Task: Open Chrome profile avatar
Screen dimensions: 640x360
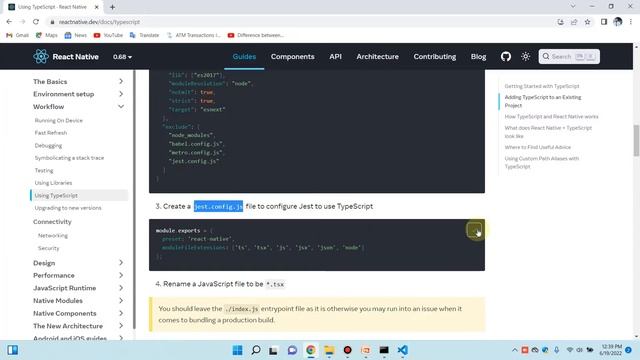Action: tap(618, 22)
